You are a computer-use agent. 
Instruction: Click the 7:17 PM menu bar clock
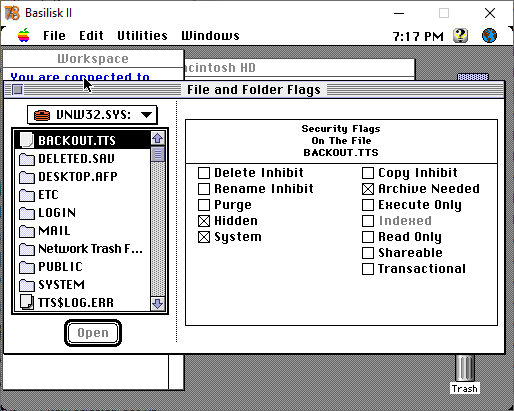[418, 36]
